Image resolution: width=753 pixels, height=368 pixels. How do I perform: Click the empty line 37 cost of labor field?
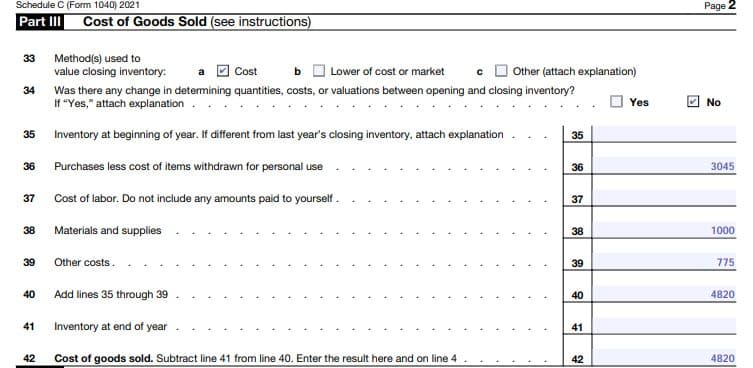pos(664,197)
